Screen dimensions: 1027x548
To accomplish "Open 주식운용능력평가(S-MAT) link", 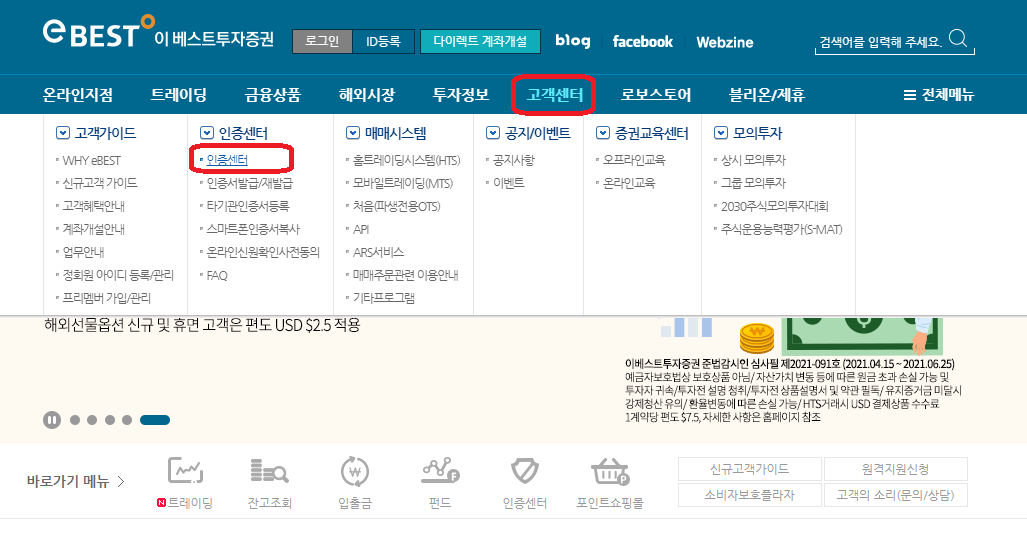I will coord(781,229).
